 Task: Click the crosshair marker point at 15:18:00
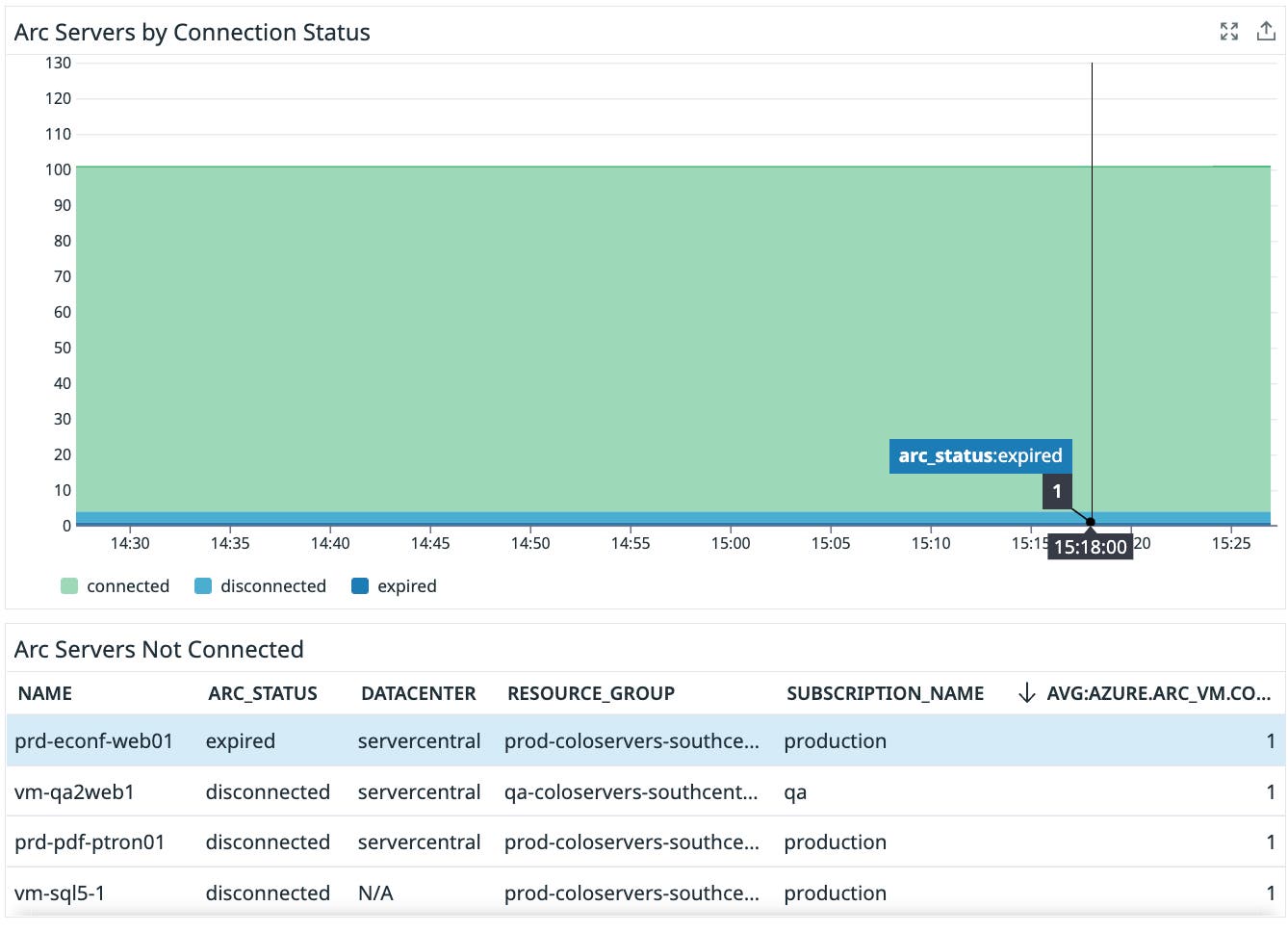[x=1091, y=523]
